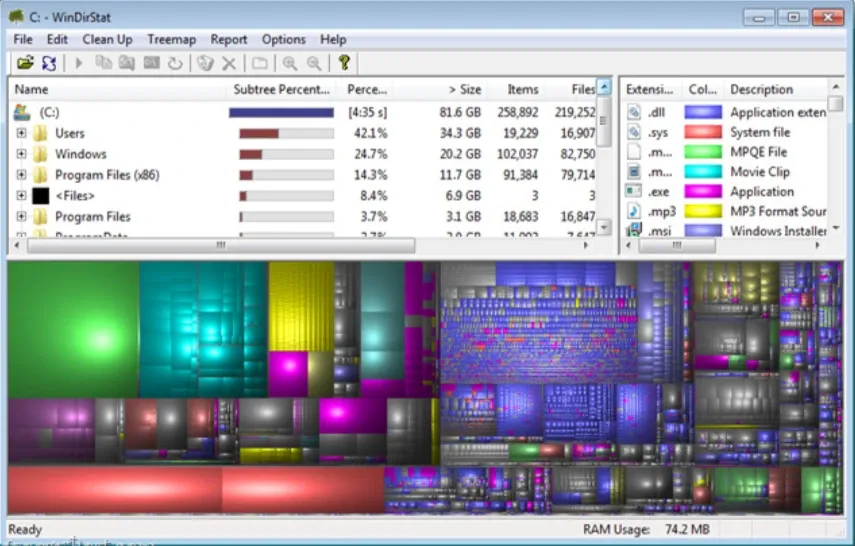The height and width of the screenshot is (546, 855).
Task: Open the Treemap menu
Action: [x=171, y=39]
